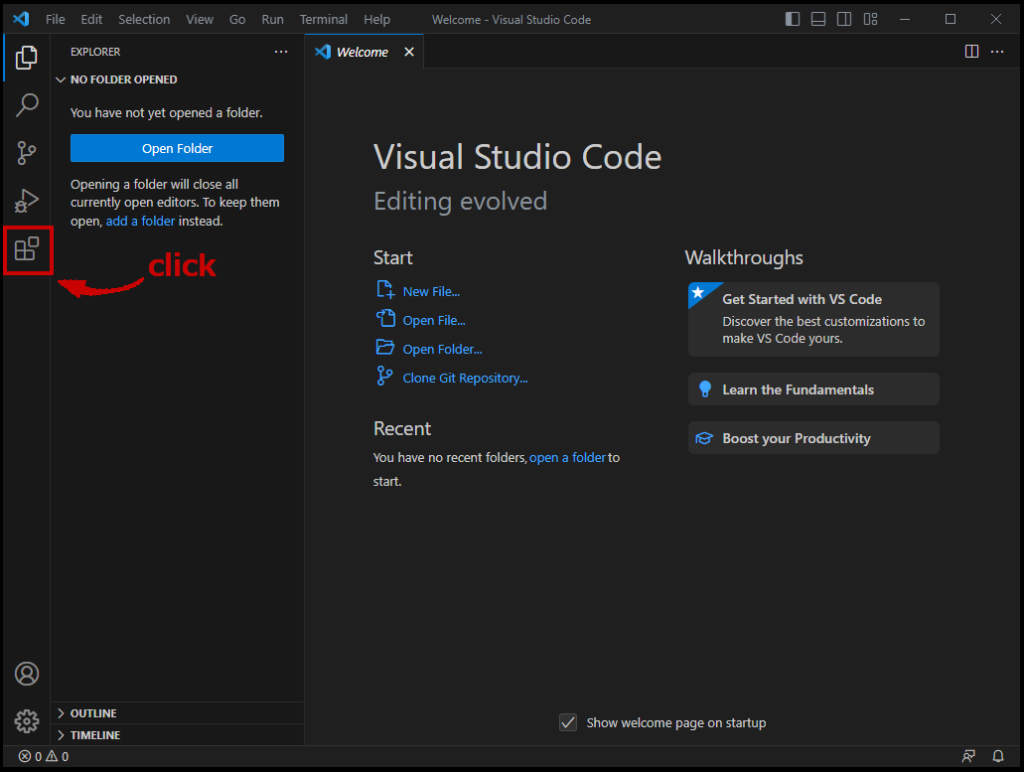Click the notifications bell in status bar
Screen dimensions: 1024x772
pyautogui.click(x=997, y=756)
